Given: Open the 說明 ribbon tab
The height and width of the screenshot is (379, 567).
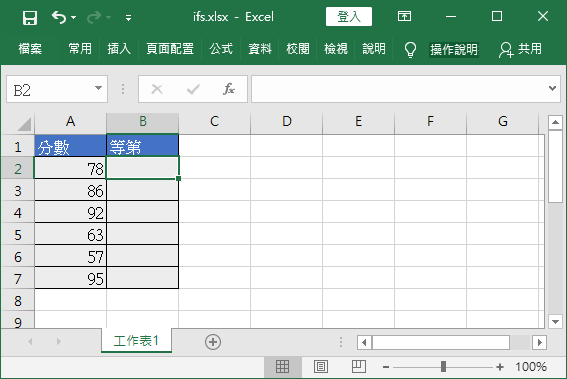Looking at the screenshot, I should [374, 48].
